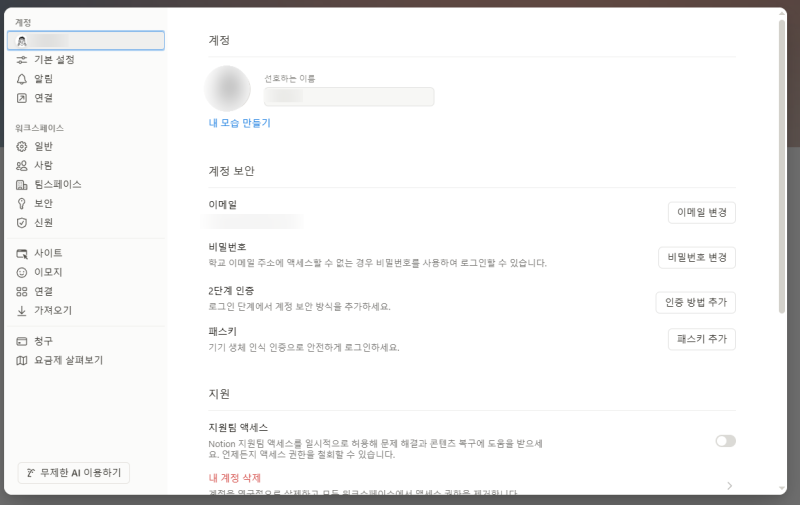Open the 보안 workspace settings

click(x=86, y=204)
